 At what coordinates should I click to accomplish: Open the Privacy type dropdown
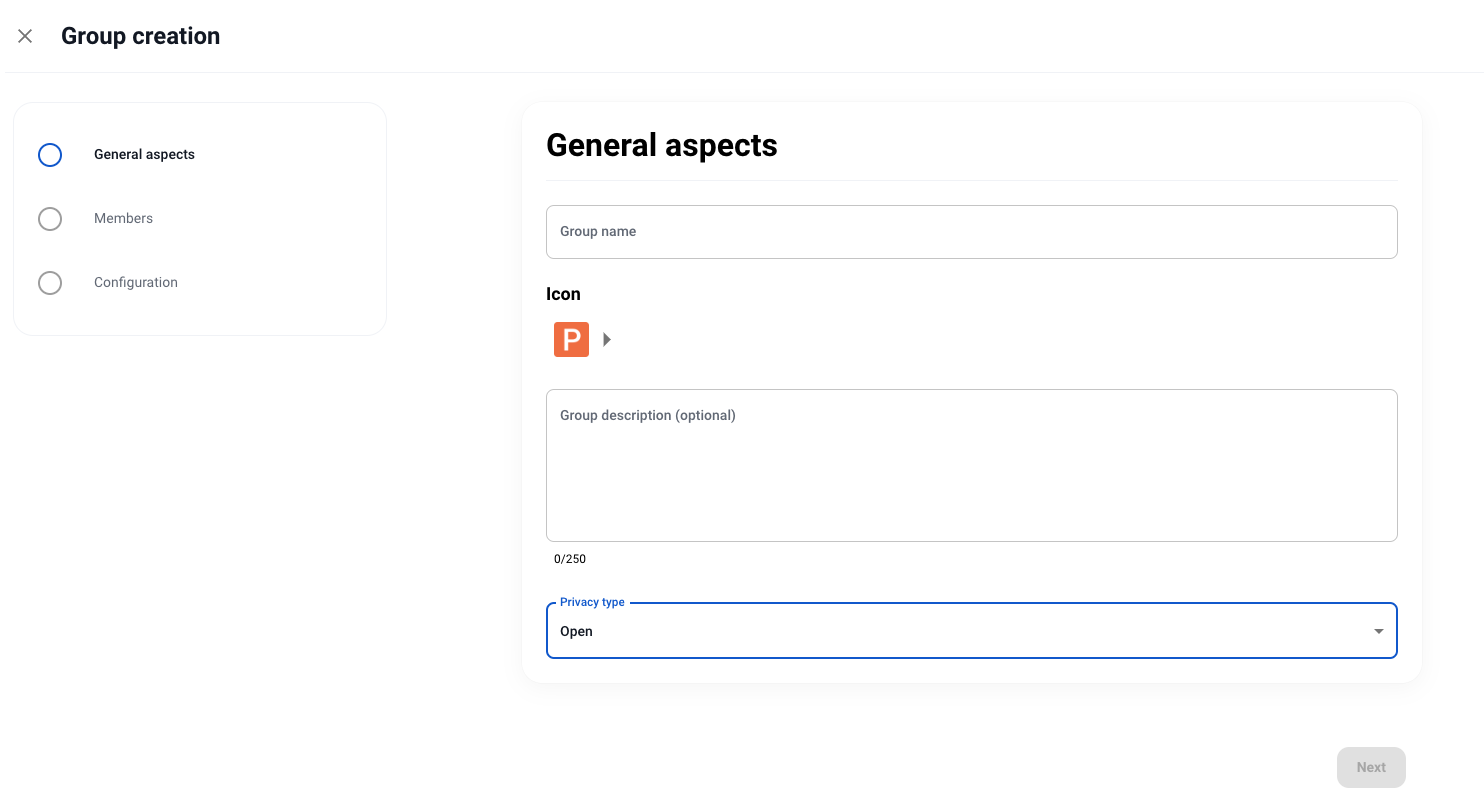[972, 630]
